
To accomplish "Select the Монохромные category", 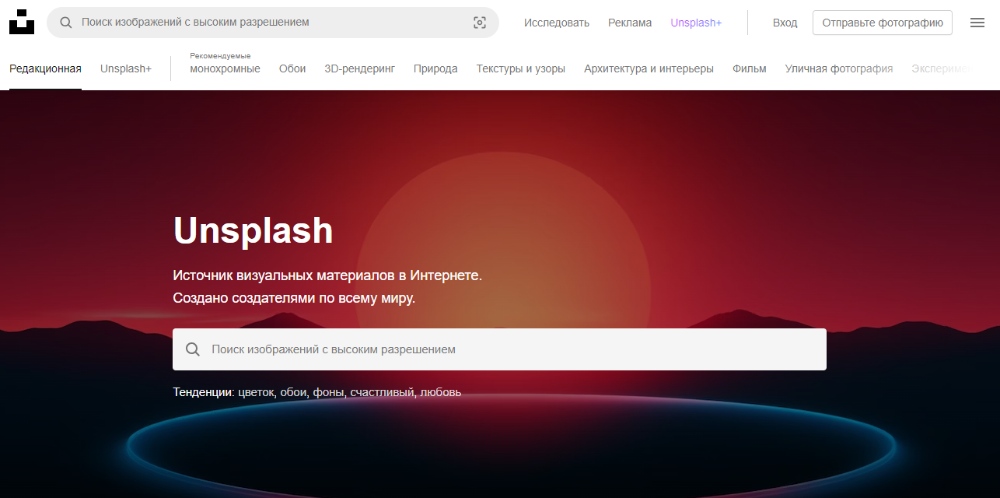I will click(x=225, y=69).
